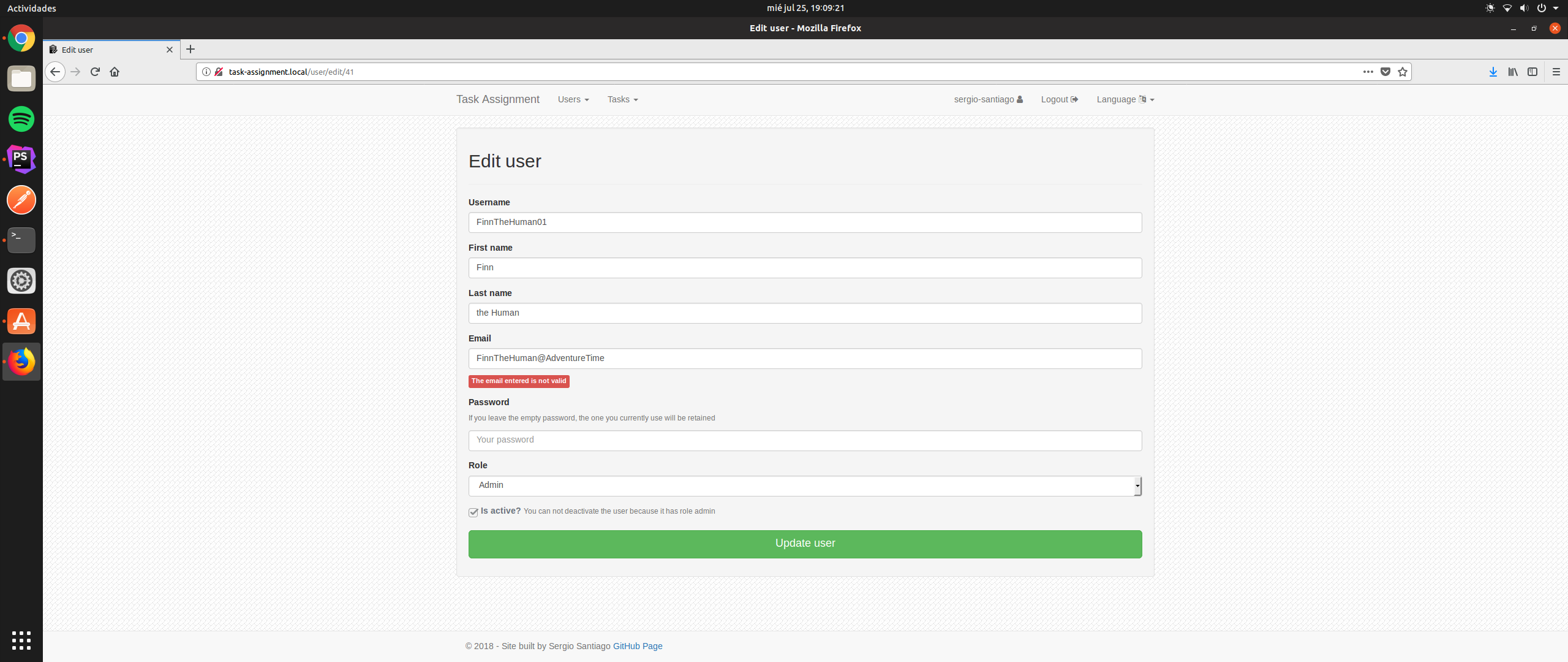This screenshot has width=1568, height=662.
Task: Open the Pocket save icon
Action: click(x=1385, y=72)
